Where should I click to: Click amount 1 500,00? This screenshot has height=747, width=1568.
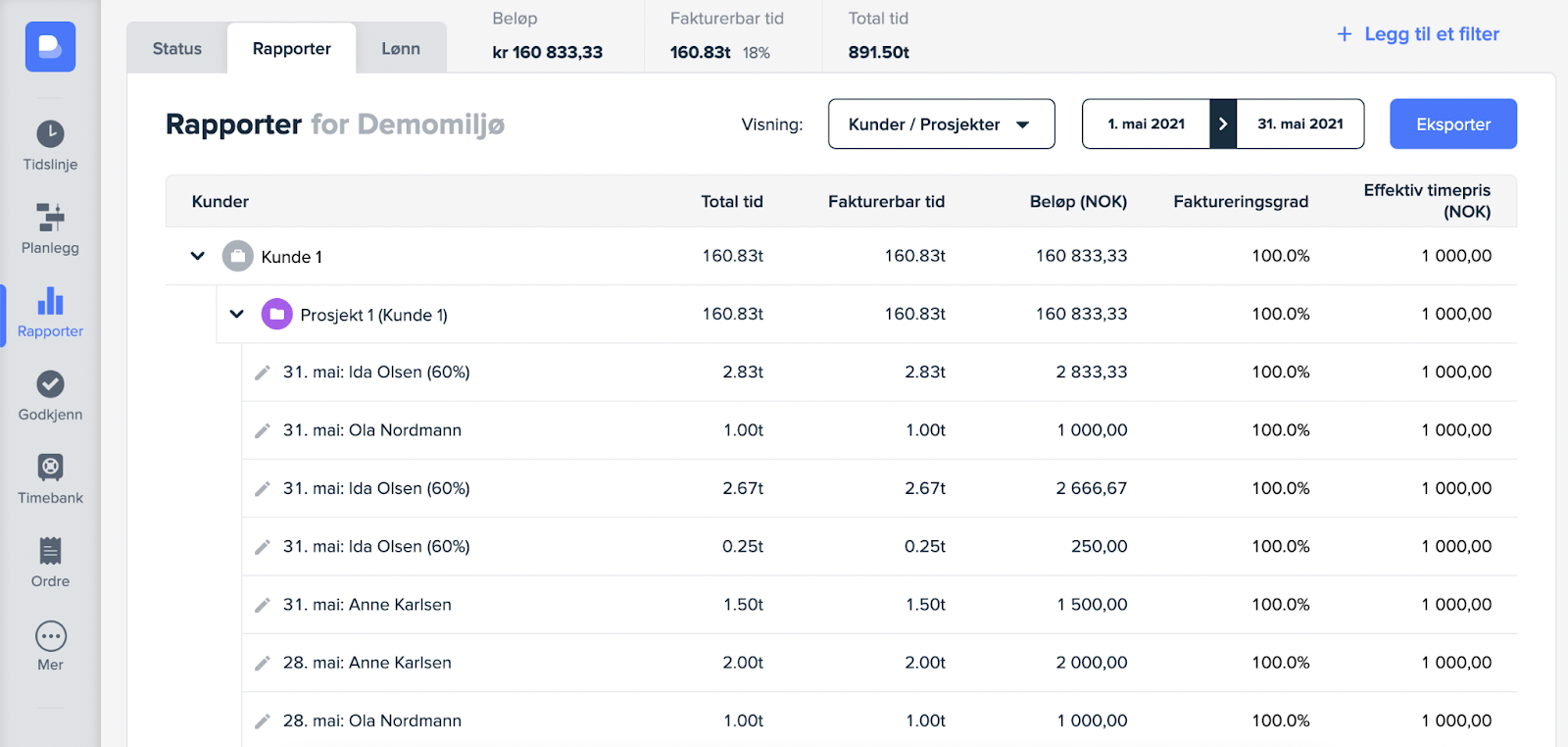point(1093,605)
